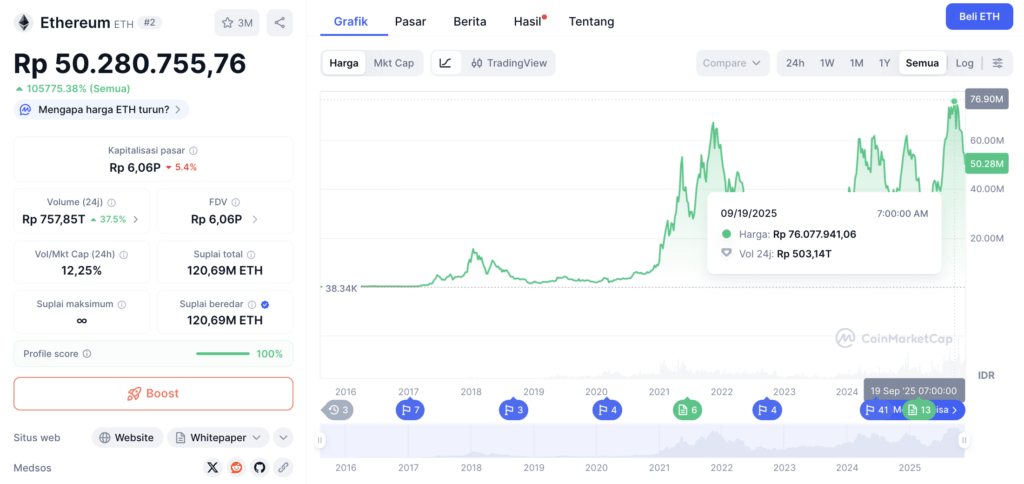
Task: Expand Volume (24j) details chevron
Action: [136, 219]
